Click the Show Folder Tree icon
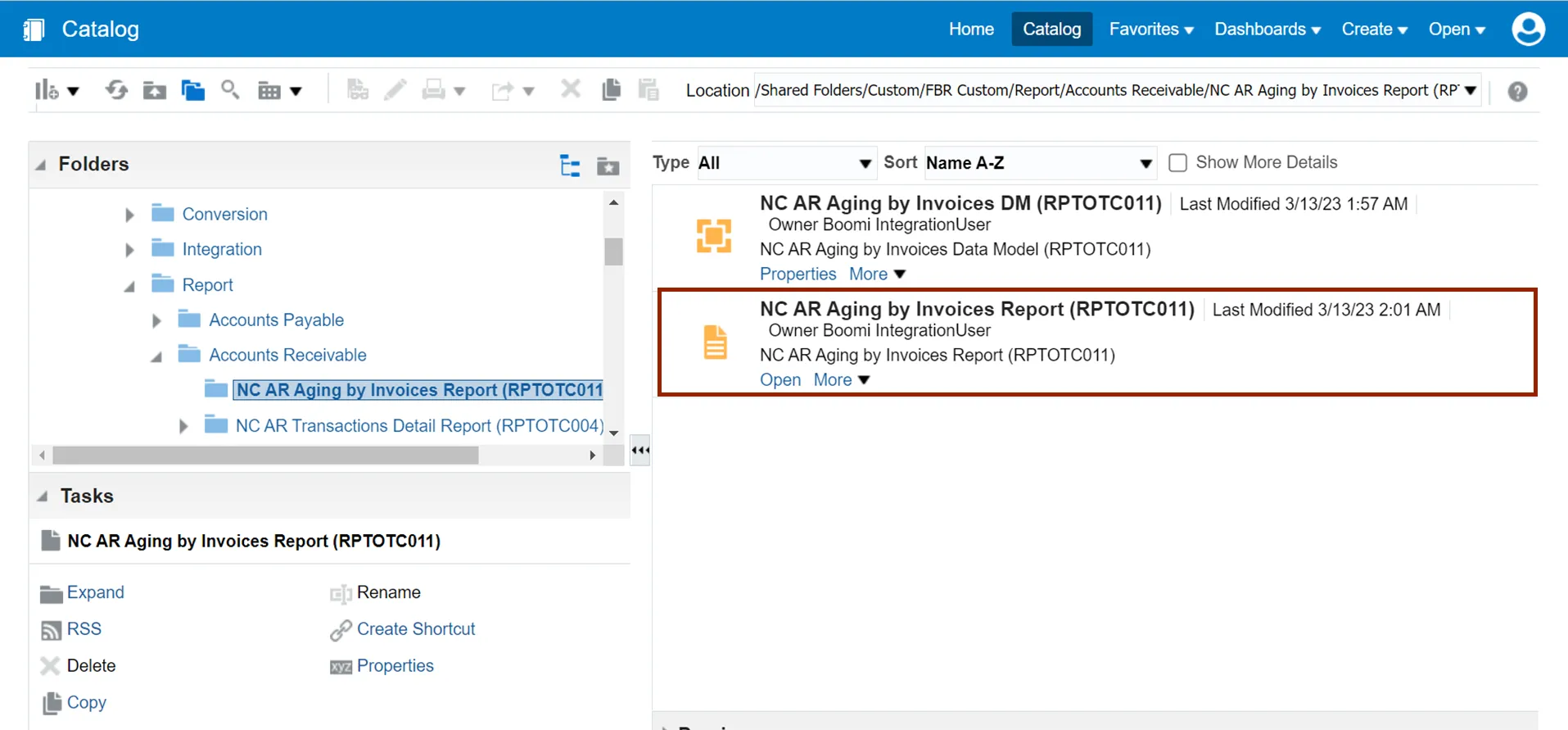 pos(570,165)
